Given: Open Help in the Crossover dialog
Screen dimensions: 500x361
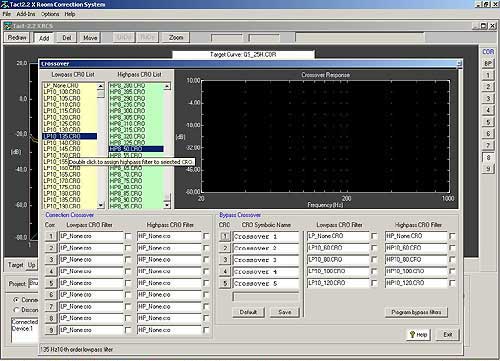Looking at the screenshot, I should pos(419,334).
